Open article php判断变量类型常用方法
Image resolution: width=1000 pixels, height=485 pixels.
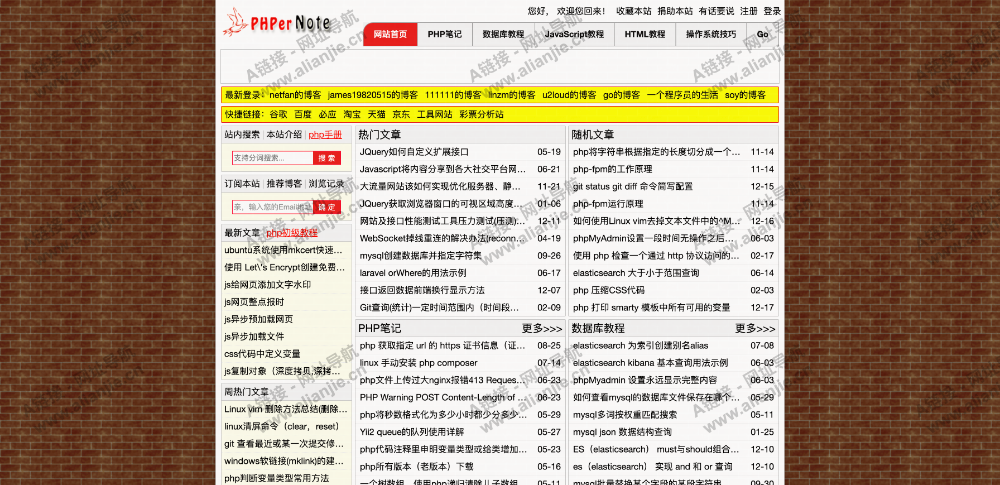click(x=277, y=478)
